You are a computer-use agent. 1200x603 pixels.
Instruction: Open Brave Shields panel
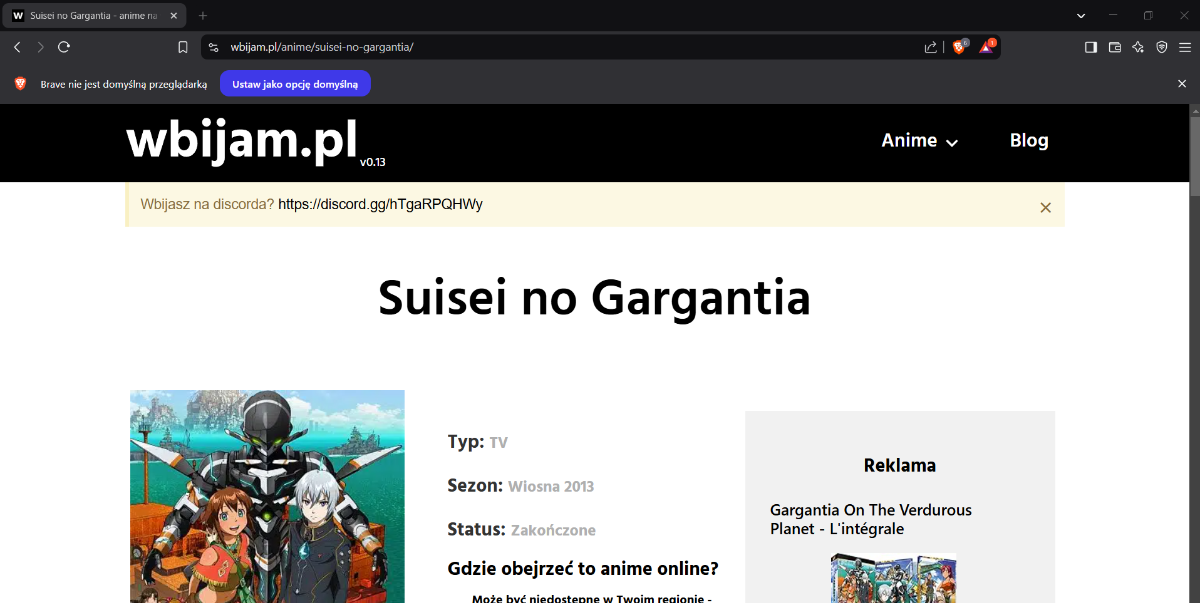[x=960, y=47]
